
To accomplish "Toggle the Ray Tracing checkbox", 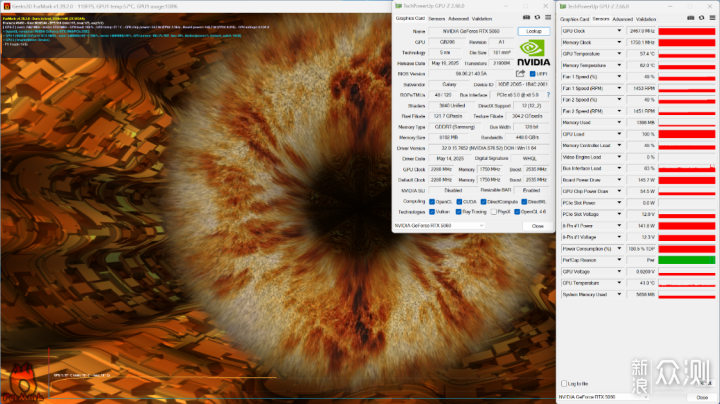I will point(458,212).
